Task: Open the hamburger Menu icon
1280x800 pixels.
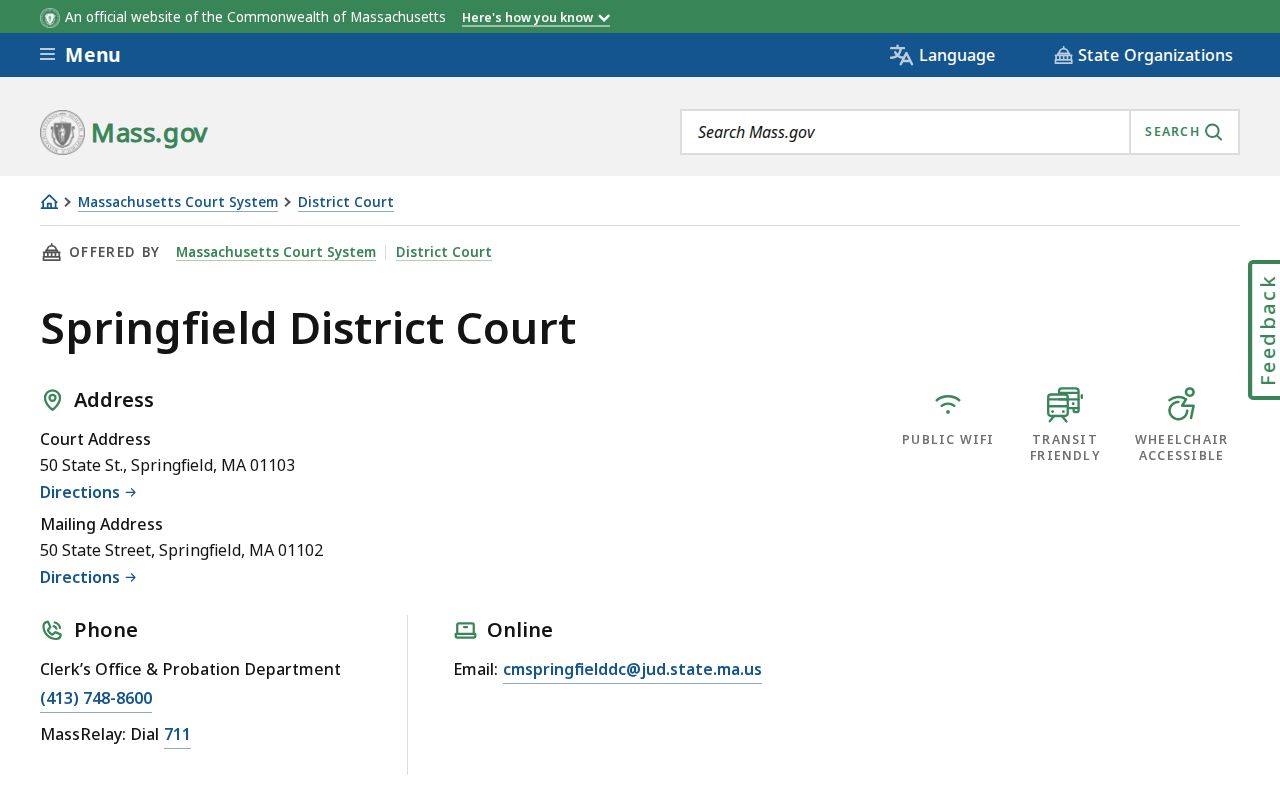Action: [47, 54]
